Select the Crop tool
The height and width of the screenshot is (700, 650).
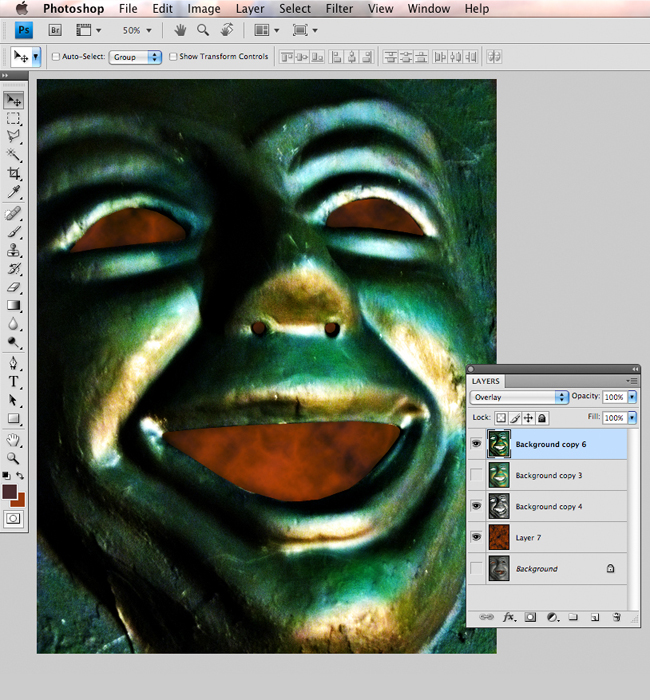click(x=13, y=173)
